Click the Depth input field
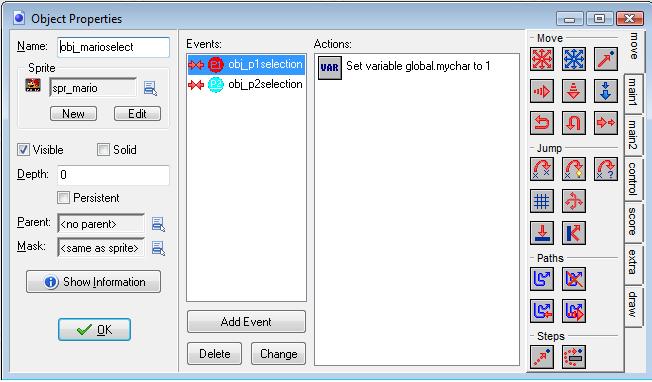652x382 pixels. click(114, 175)
